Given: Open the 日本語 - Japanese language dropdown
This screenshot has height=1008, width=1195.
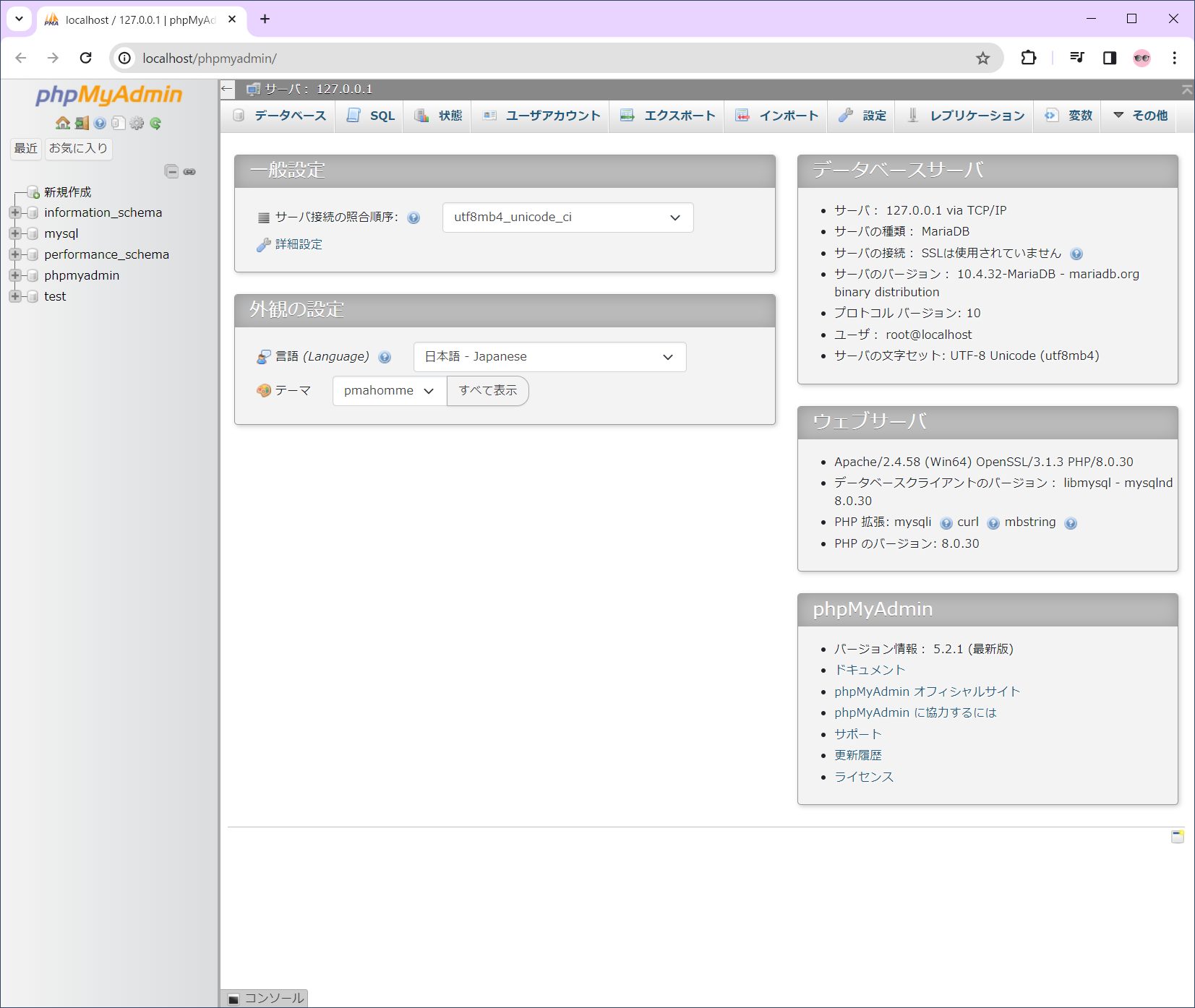Looking at the screenshot, I should (549, 357).
